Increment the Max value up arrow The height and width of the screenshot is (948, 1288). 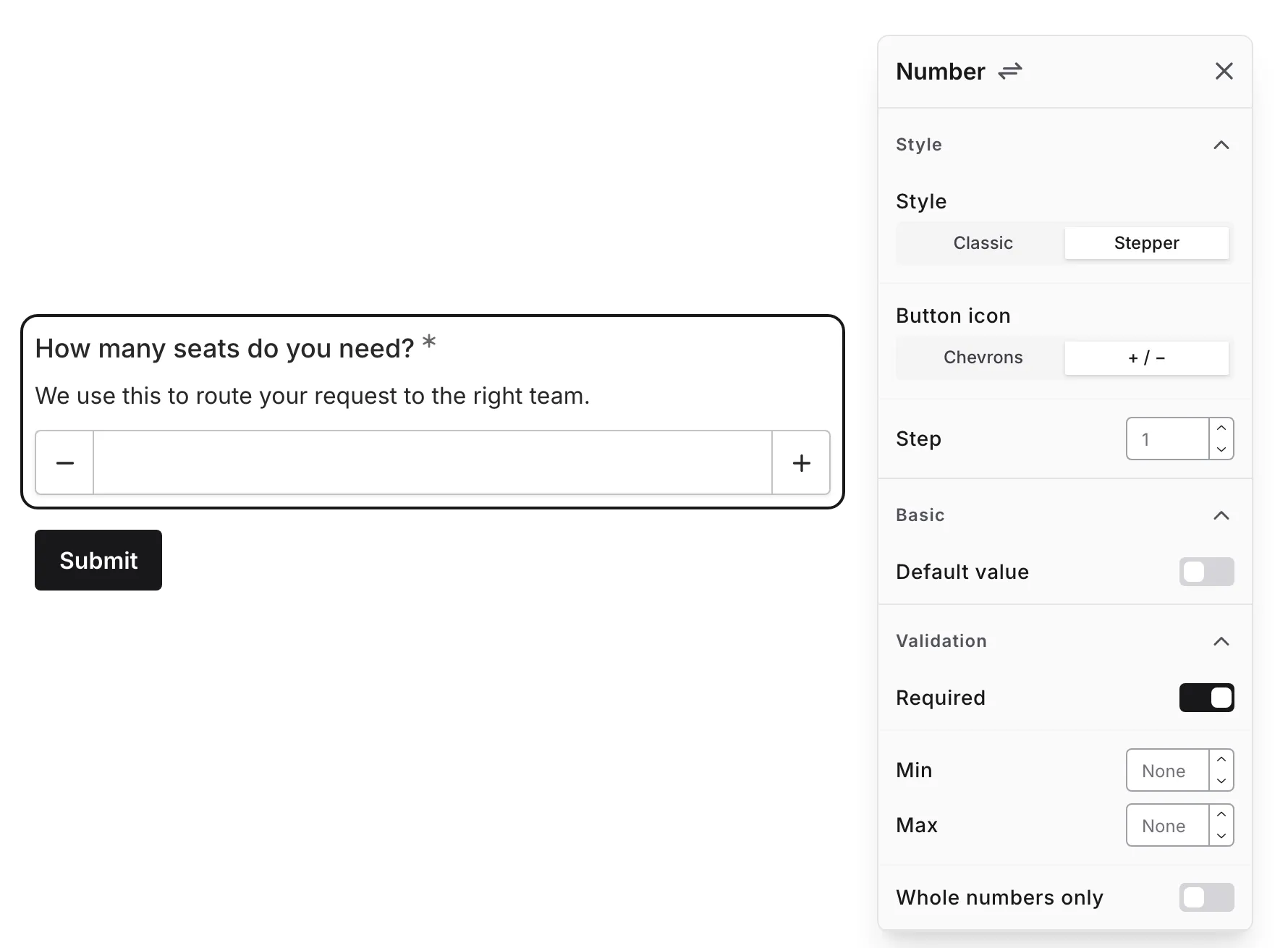(x=1221, y=814)
